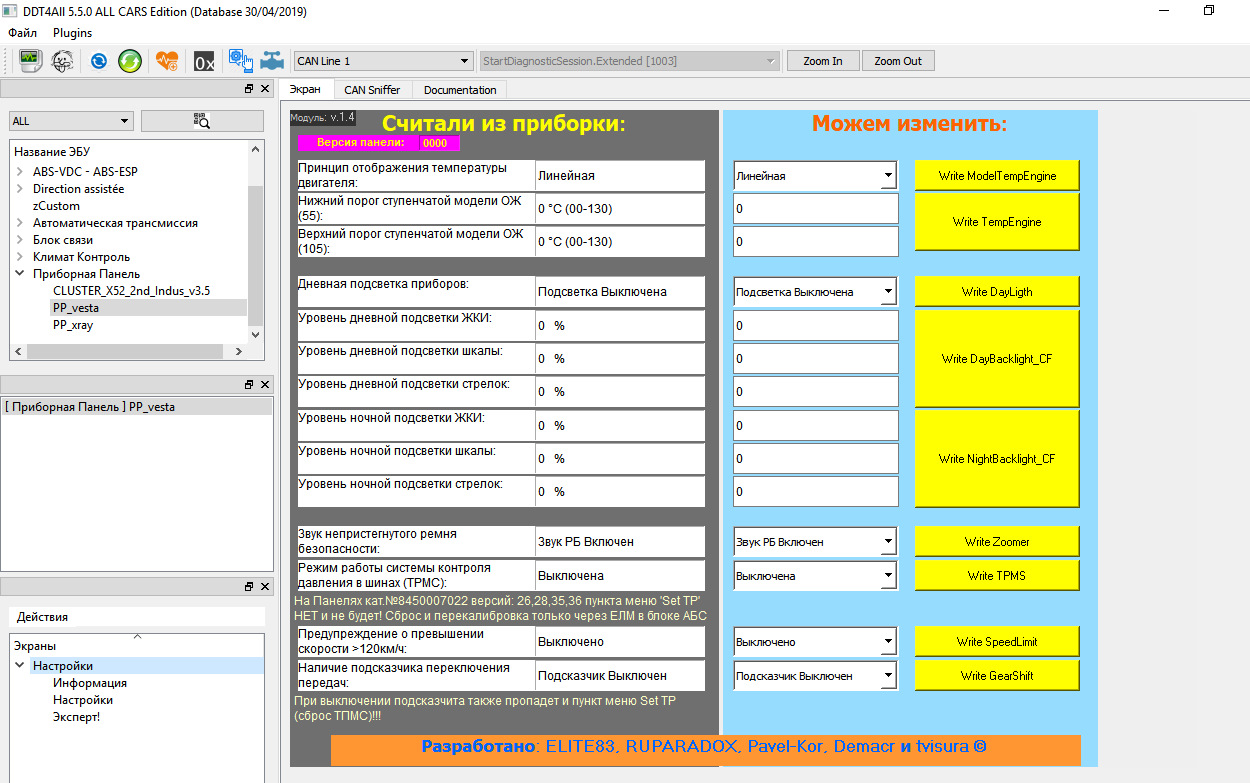Click the gear with hand pointer icon

(240, 61)
